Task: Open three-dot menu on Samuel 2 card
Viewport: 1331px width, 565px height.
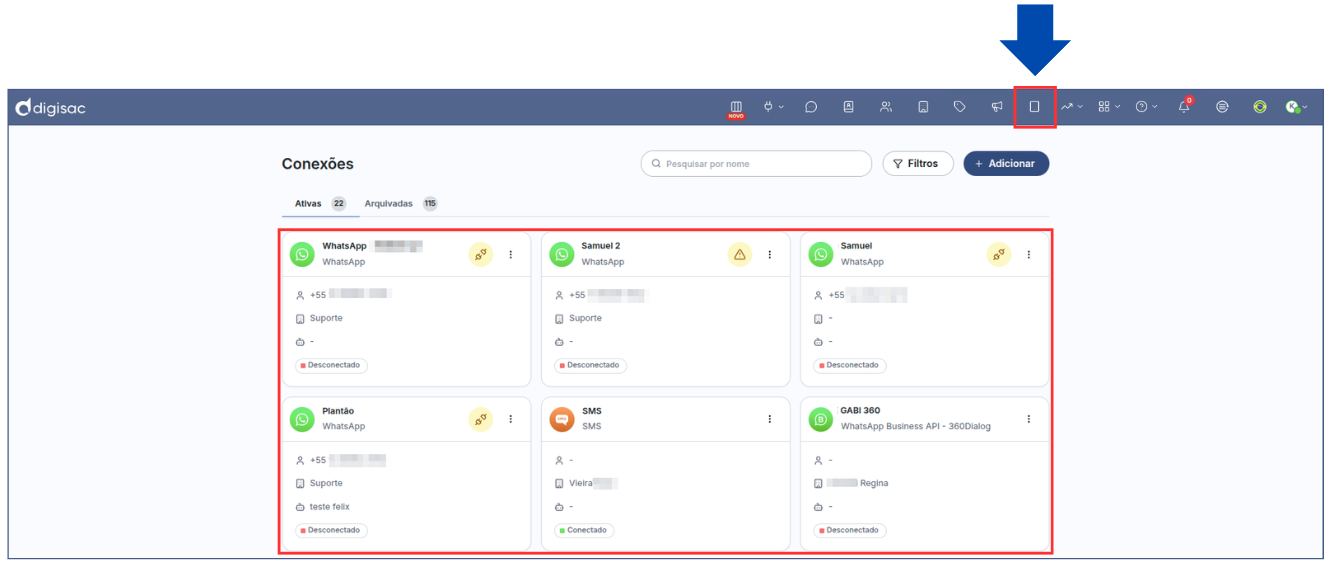Action: [x=770, y=255]
